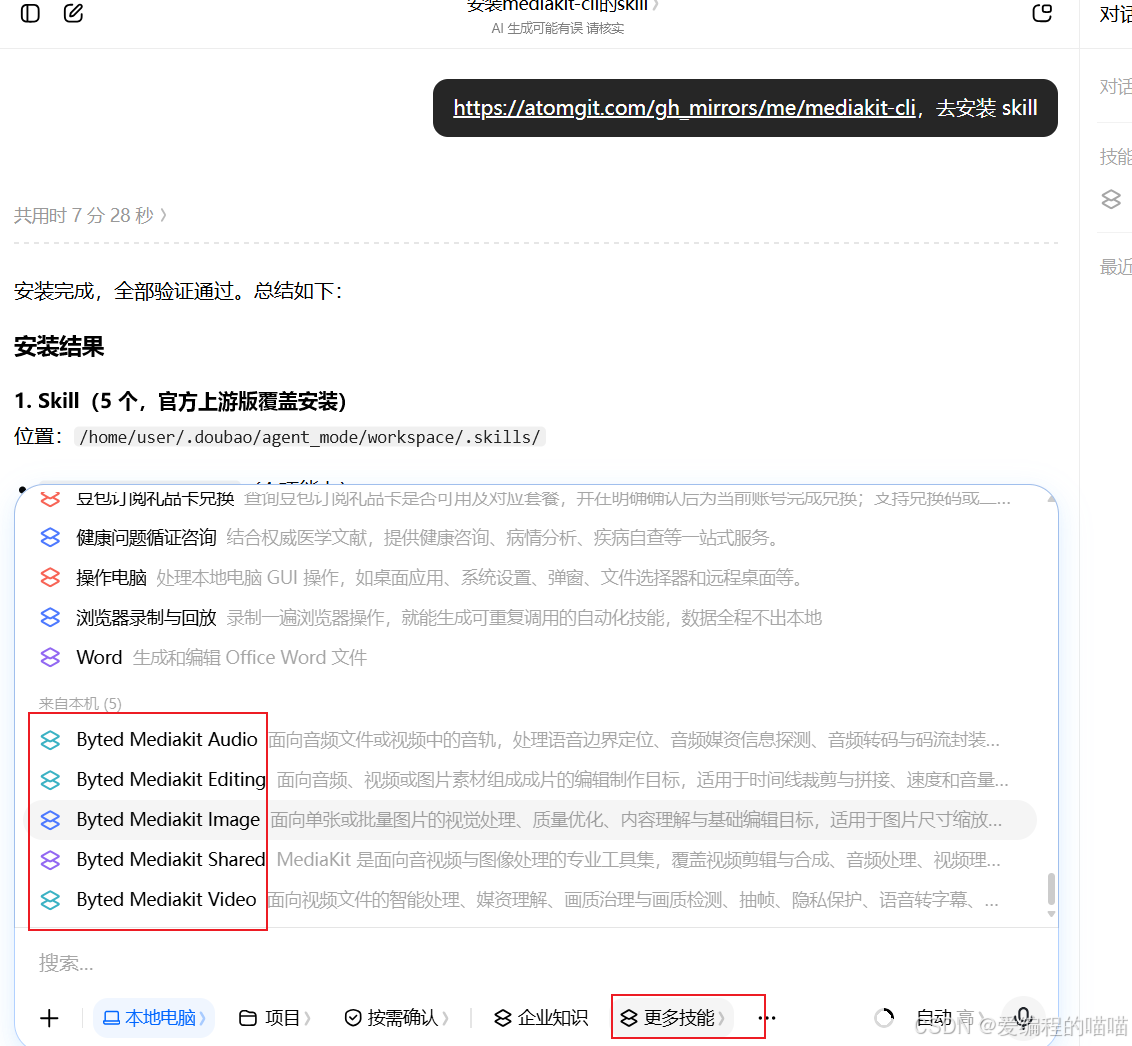Select the 健康问题循证咨询 skill

click(533, 538)
